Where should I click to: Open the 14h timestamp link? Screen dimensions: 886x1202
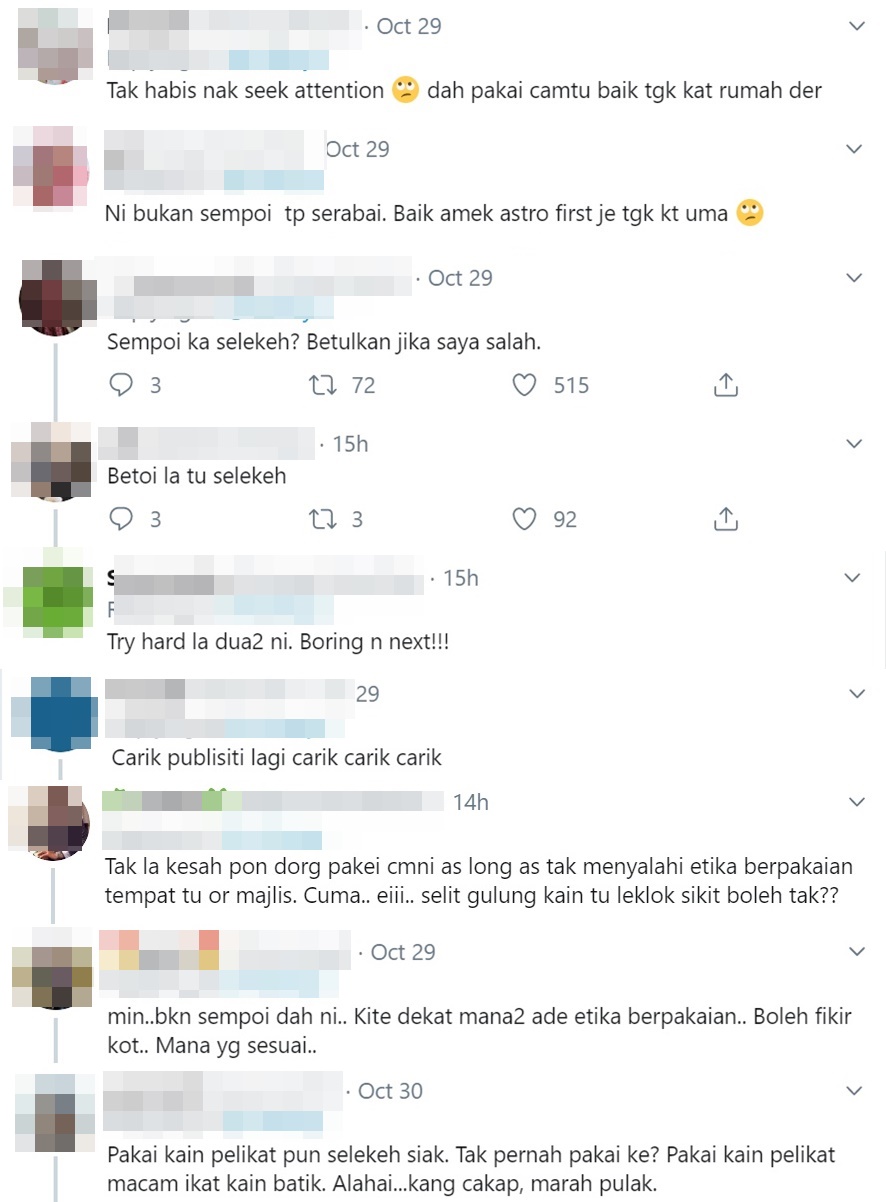point(470,802)
